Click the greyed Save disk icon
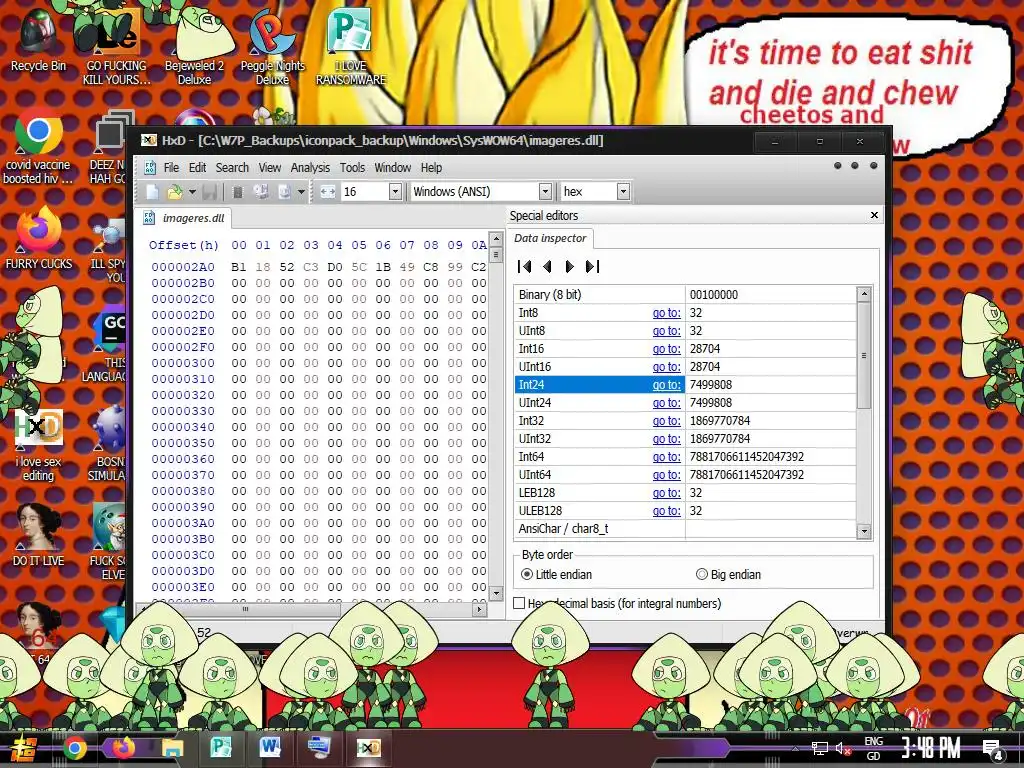1024x768 pixels. [210, 192]
